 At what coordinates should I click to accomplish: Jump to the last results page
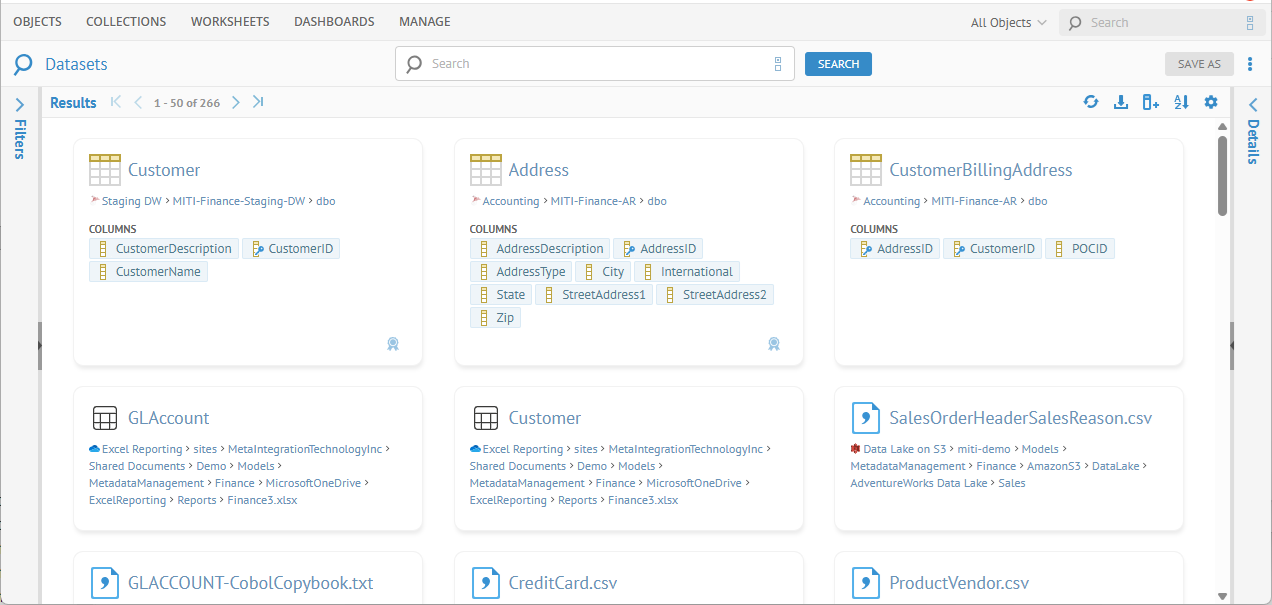coord(258,102)
